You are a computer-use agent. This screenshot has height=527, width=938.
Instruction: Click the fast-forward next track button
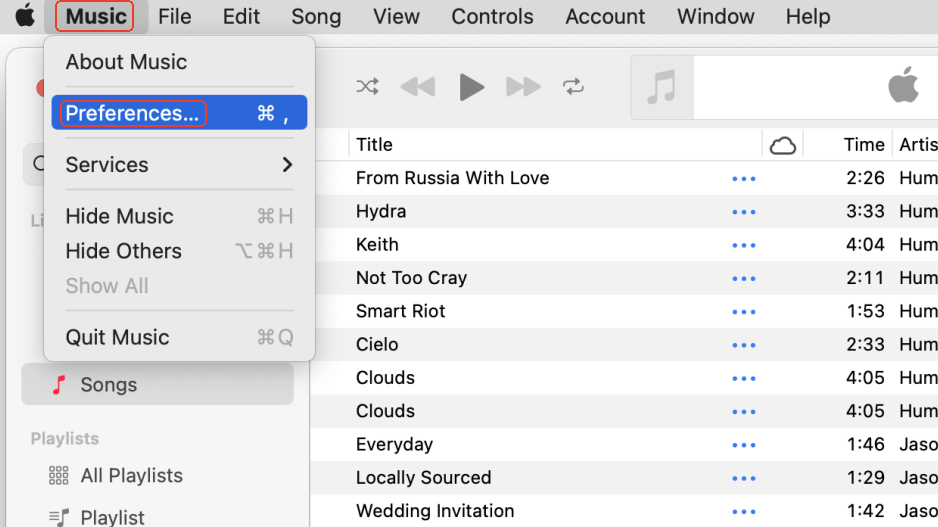coord(523,87)
